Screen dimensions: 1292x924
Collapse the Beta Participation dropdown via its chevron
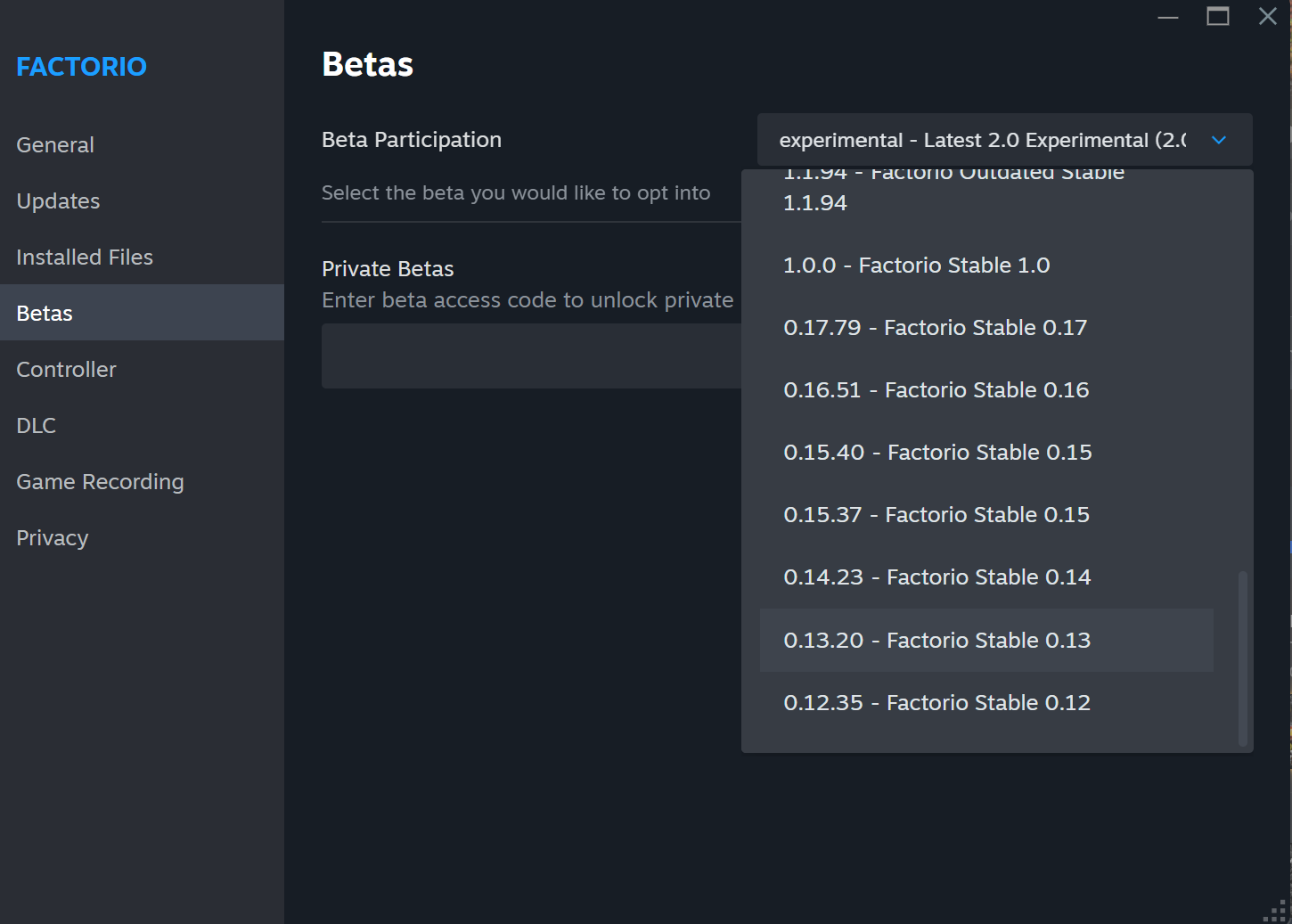(x=1219, y=140)
